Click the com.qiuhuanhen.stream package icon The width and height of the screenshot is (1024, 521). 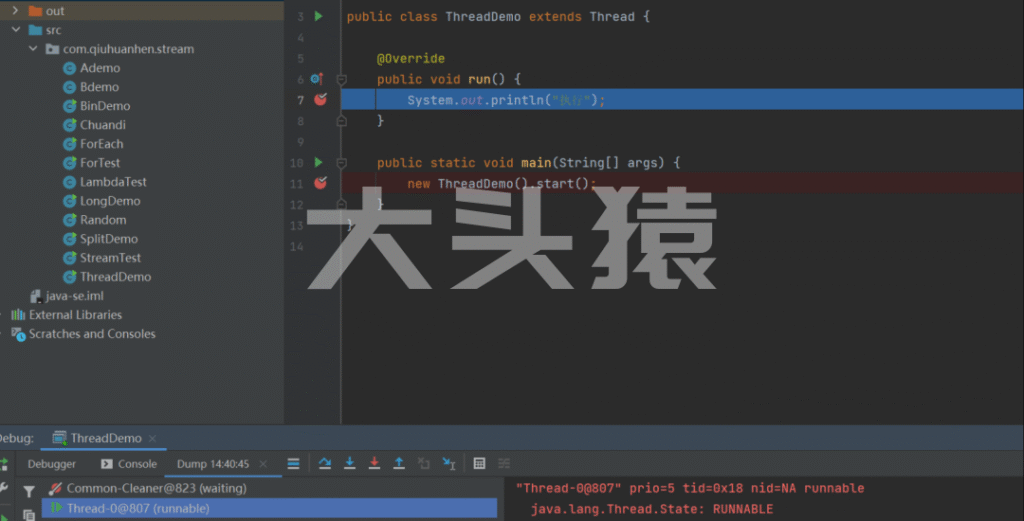(52, 49)
